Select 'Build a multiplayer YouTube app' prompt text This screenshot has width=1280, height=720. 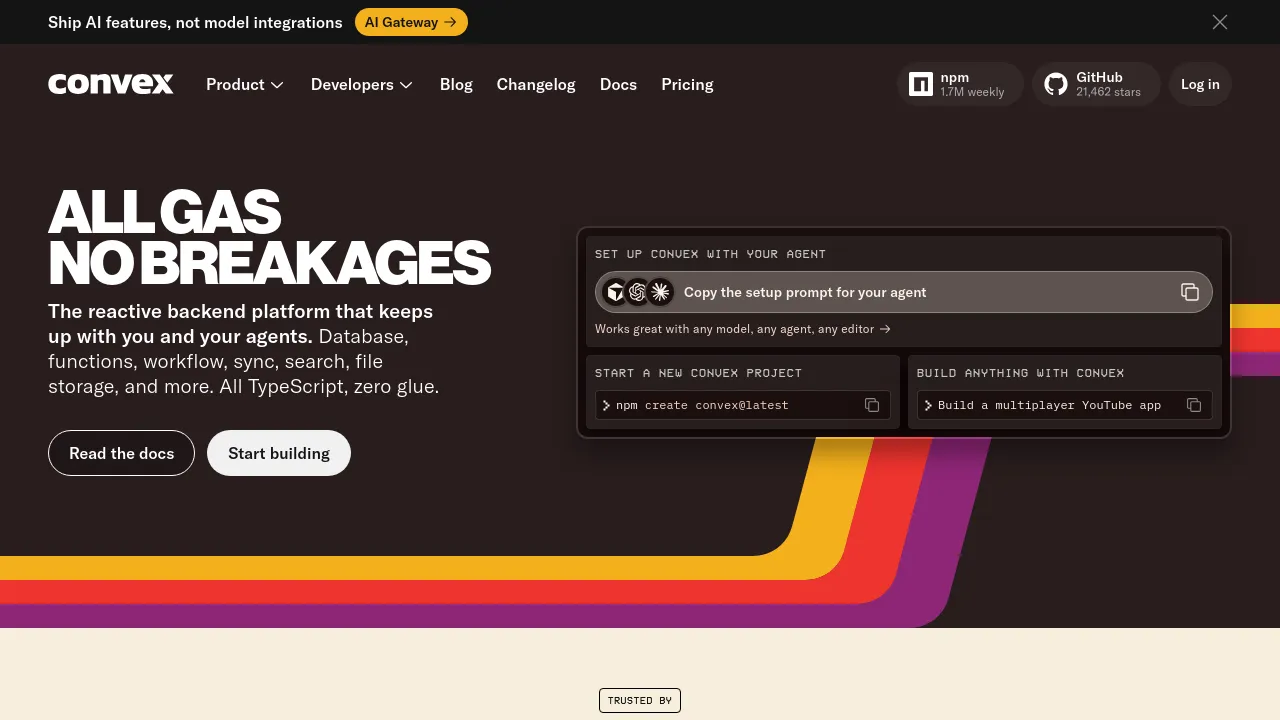[1049, 405]
